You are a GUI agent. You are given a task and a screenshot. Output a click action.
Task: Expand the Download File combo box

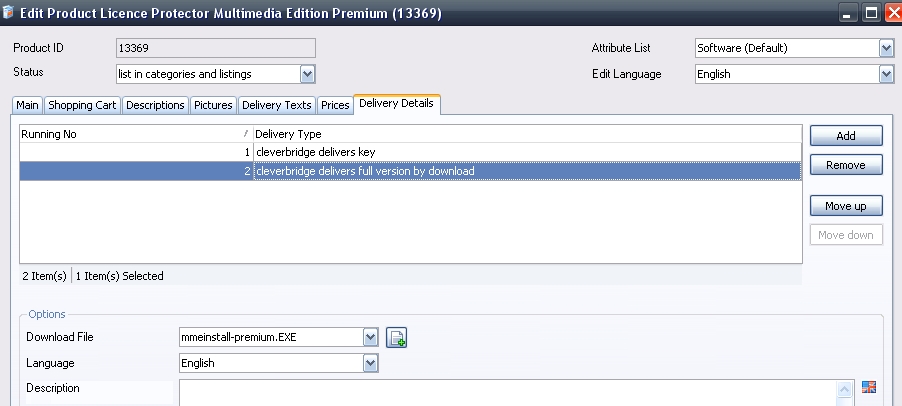point(370,337)
